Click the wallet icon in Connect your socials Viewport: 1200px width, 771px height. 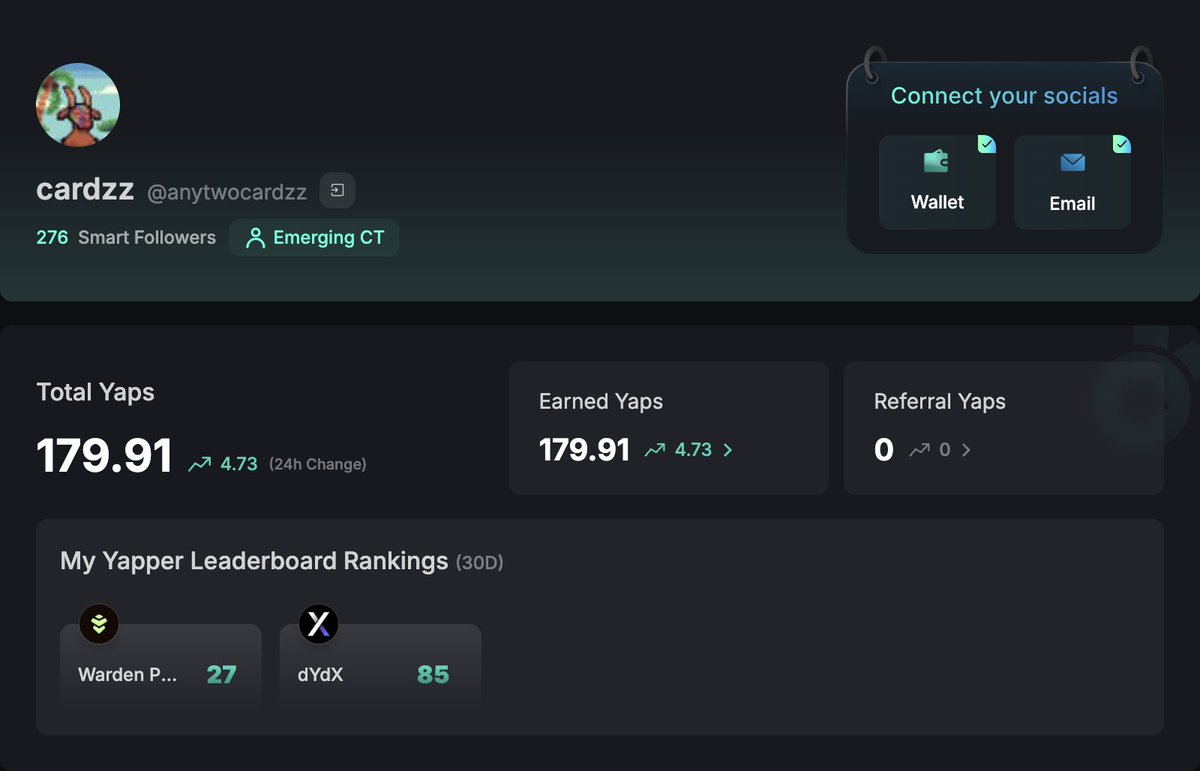(x=936, y=161)
